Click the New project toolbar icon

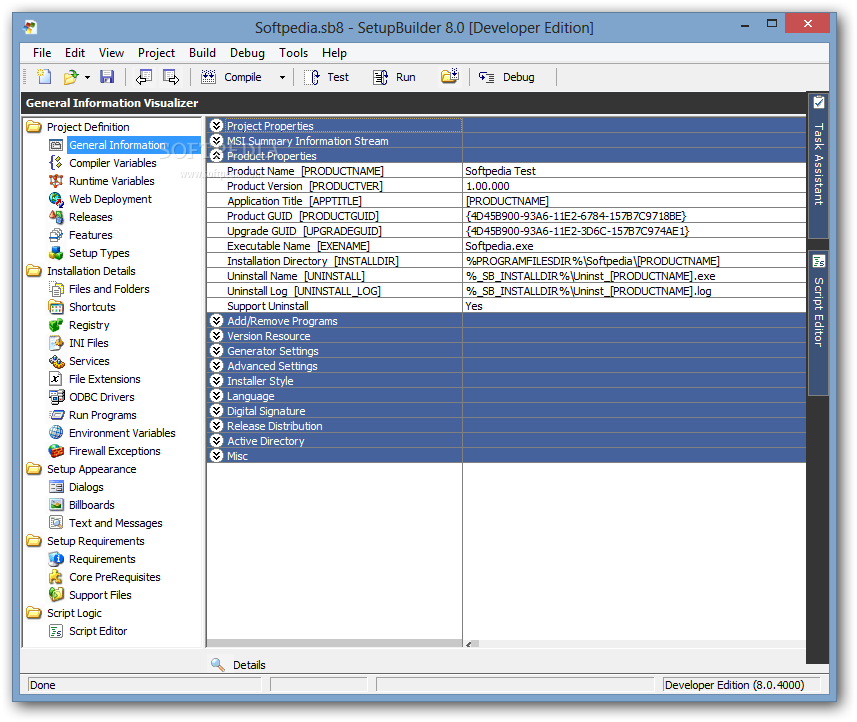[44, 77]
